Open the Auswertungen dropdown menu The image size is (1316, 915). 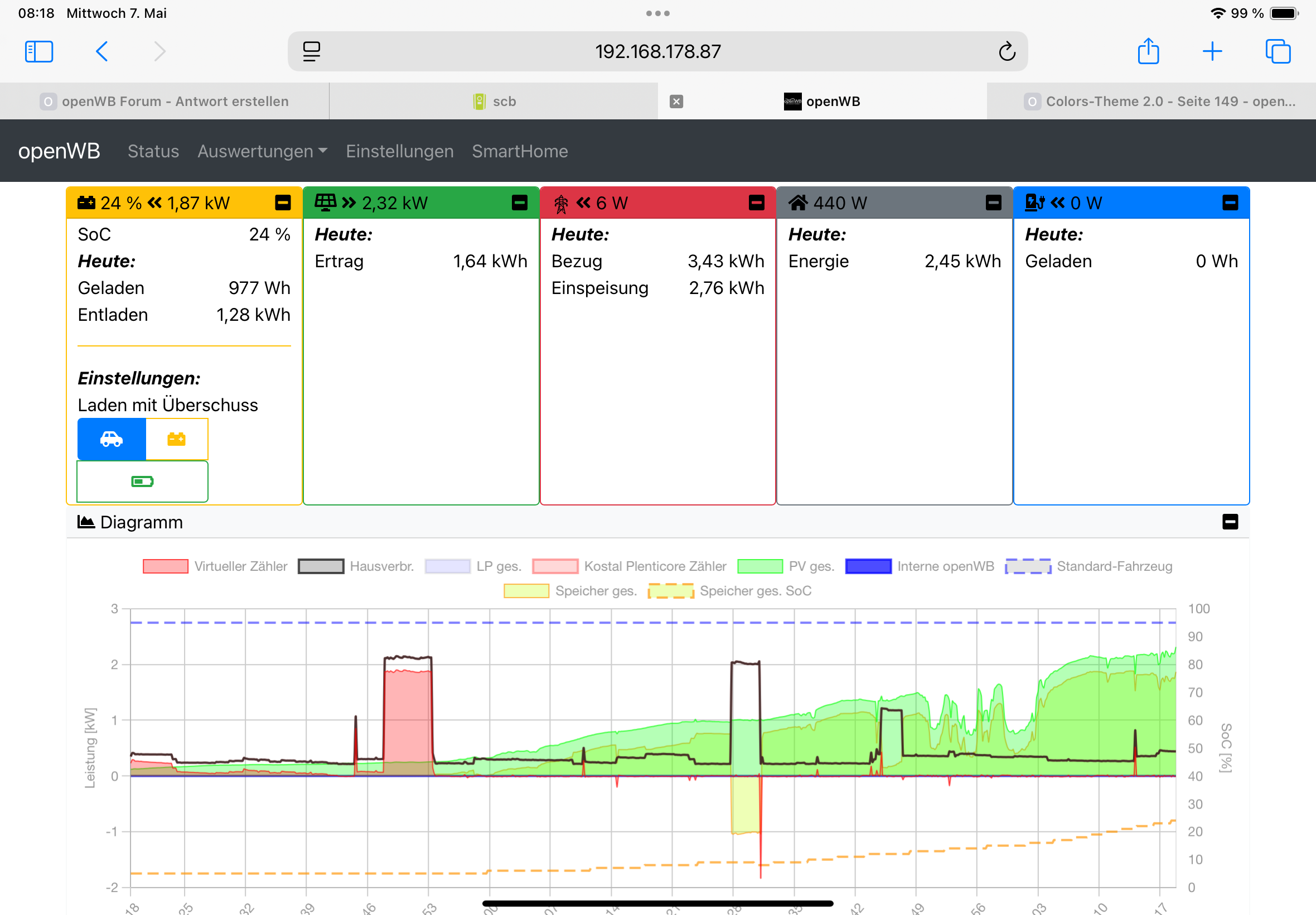click(x=262, y=151)
